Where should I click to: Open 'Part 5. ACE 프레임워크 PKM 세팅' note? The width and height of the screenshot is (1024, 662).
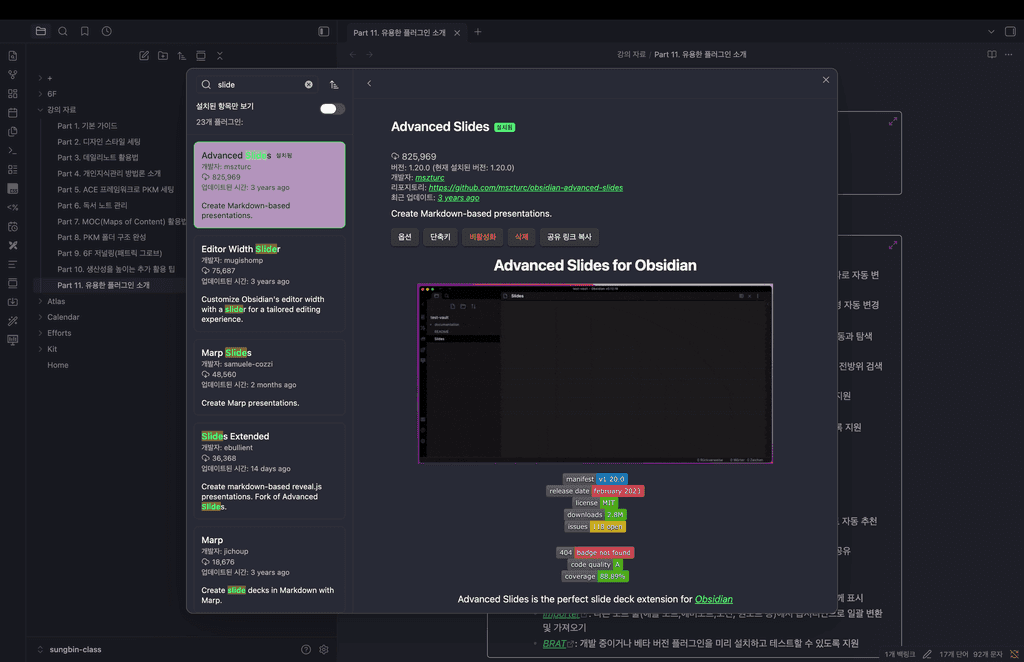pos(116,189)
